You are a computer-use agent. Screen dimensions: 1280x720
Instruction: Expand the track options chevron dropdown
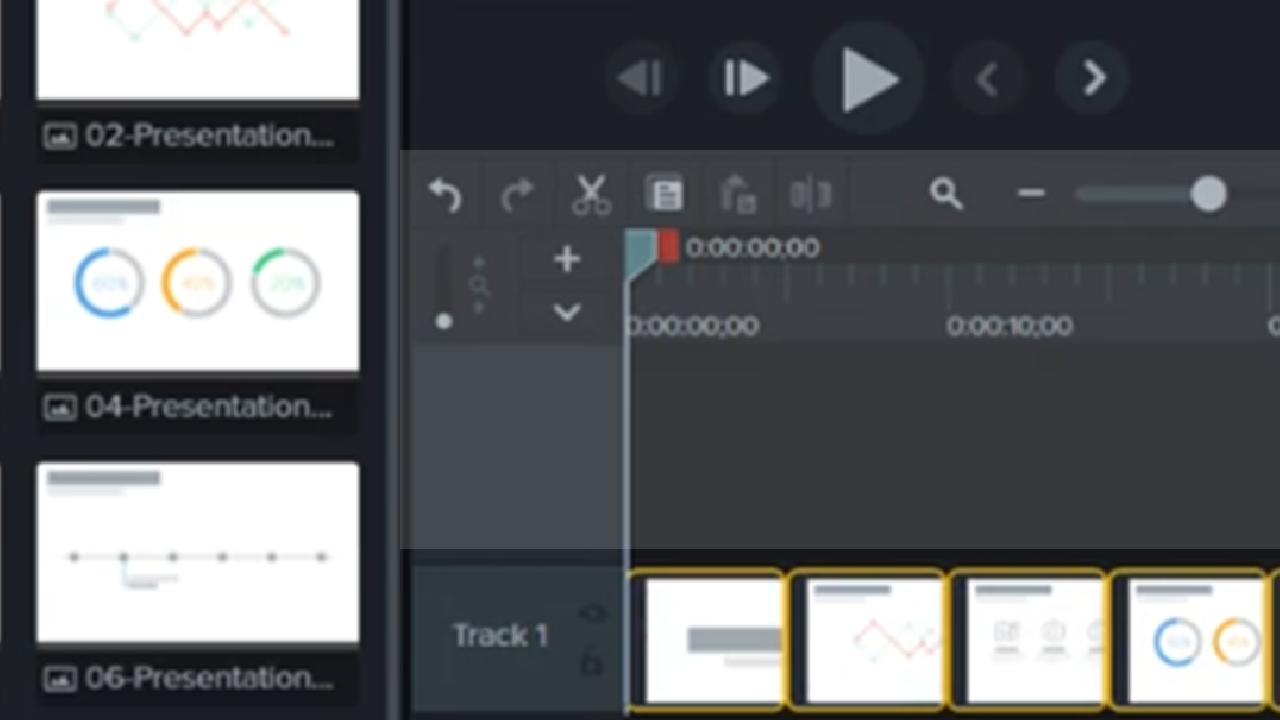coord(567,313)
